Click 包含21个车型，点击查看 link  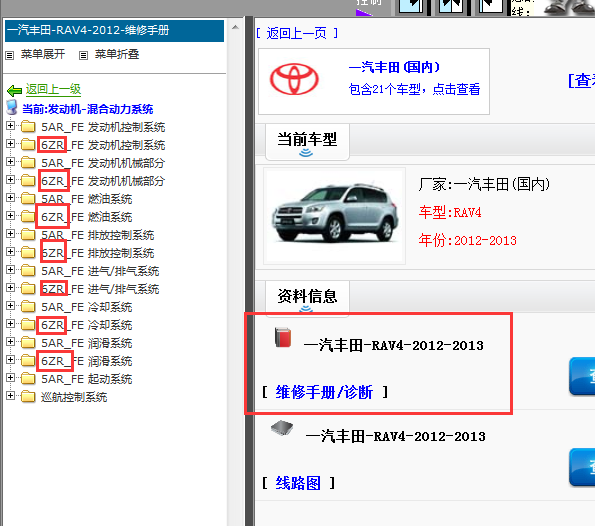[414, 89]
